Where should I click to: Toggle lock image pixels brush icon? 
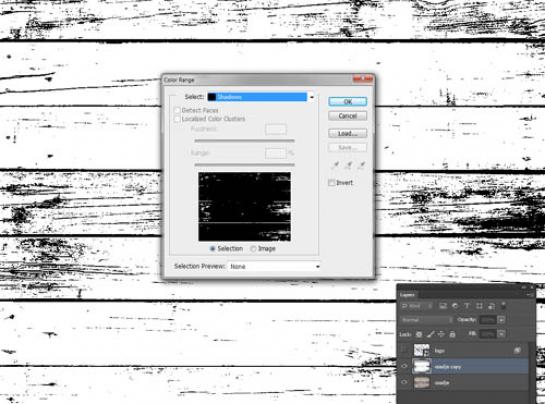(430, 334)
